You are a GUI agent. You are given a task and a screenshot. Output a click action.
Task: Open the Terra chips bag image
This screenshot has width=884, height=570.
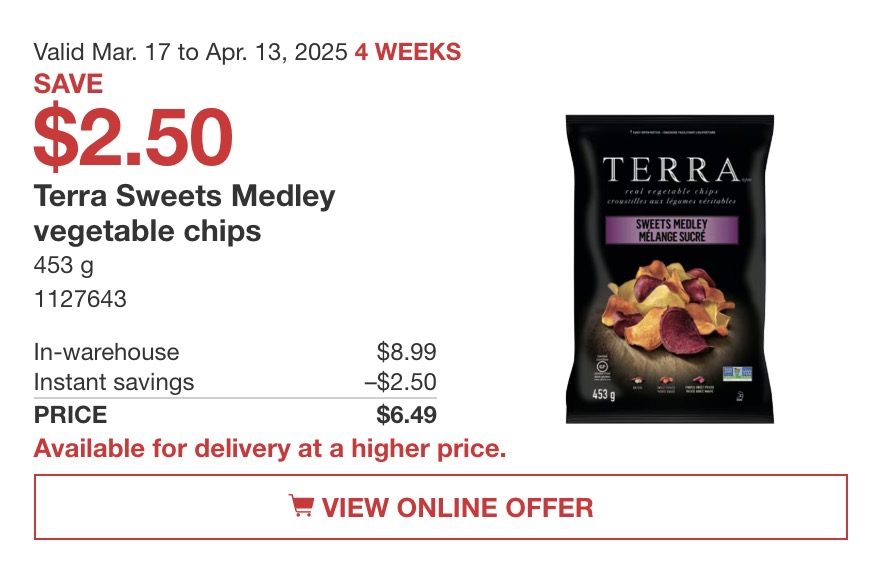pyautogui.click(x=670, y=269)
